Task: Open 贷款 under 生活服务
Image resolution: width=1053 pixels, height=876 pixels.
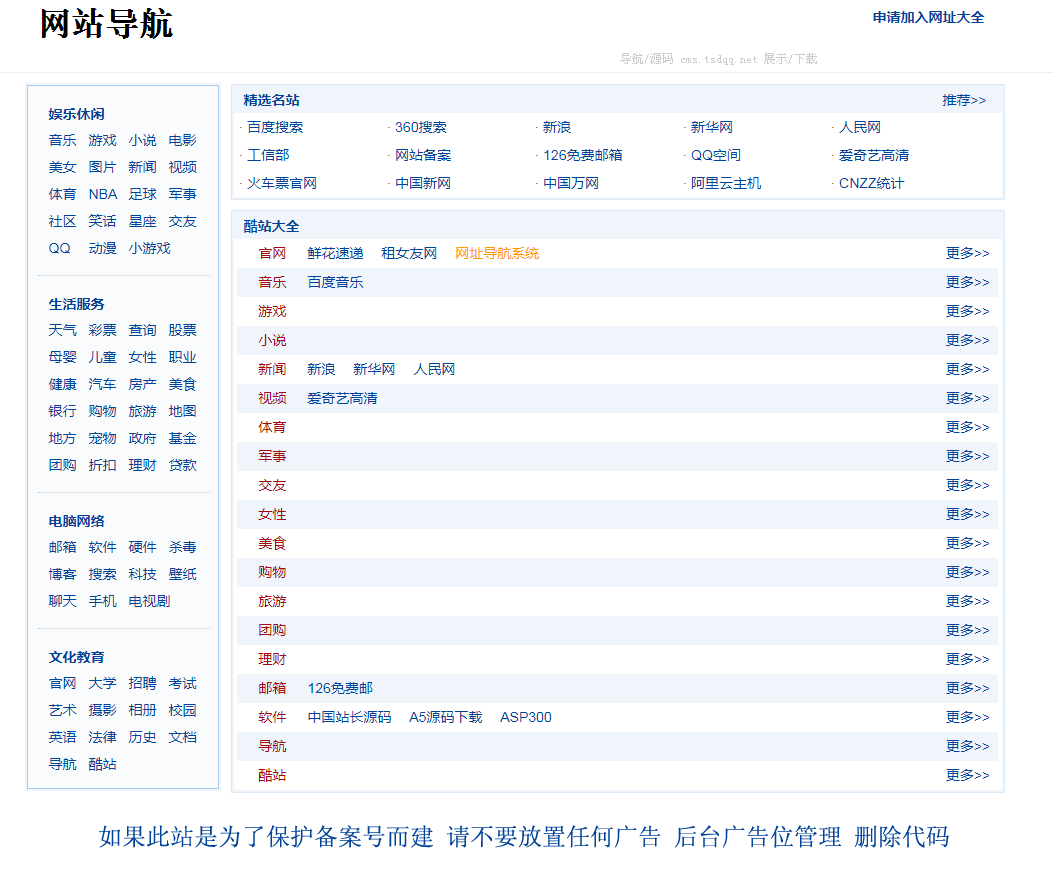Action: pos(183,465)
